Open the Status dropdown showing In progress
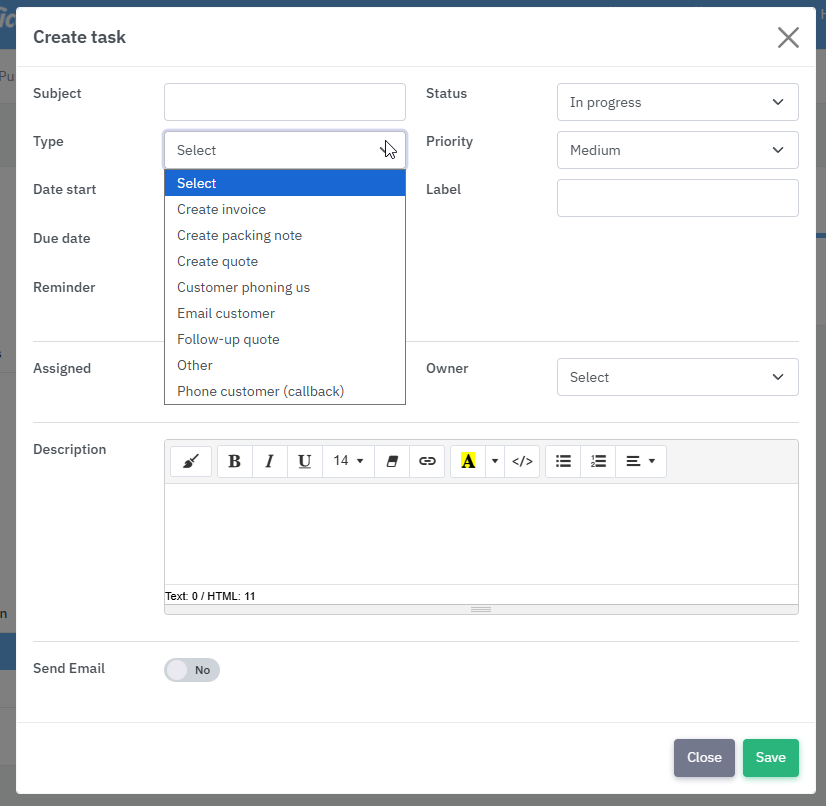The height and width of the screenshot is (806, 826). point(677,102)
